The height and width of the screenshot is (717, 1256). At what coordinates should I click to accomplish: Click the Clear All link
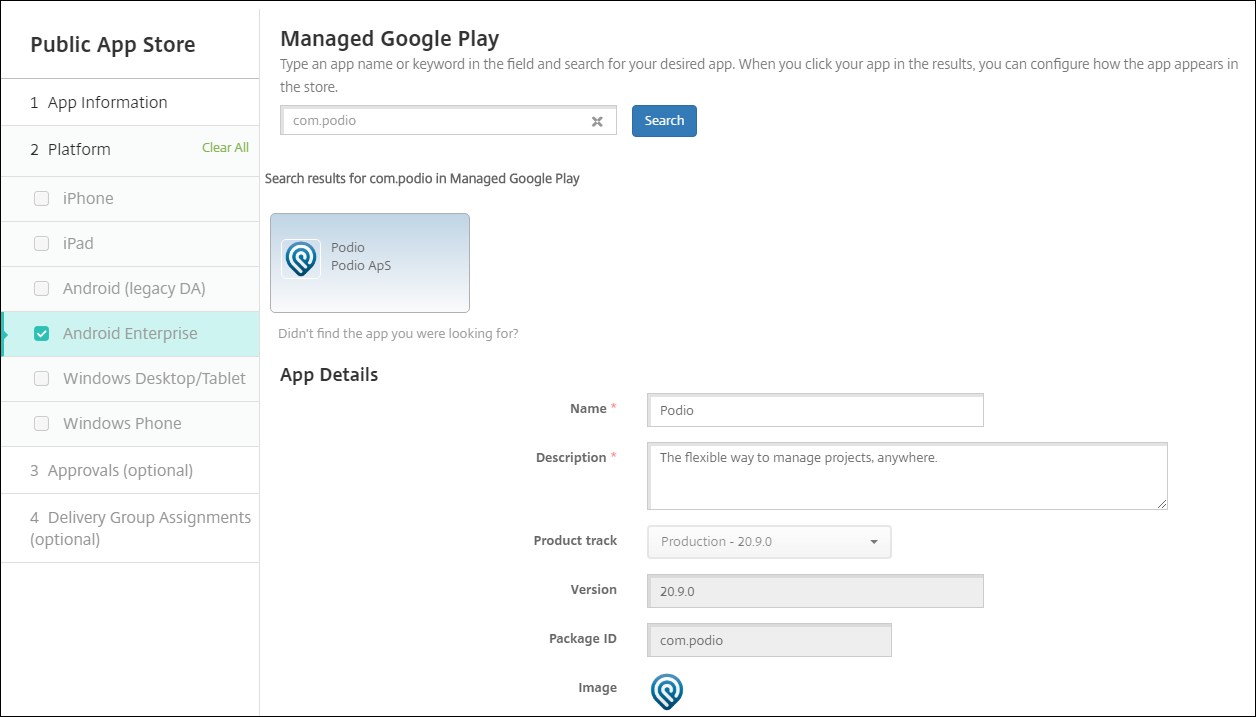click(225, 148)
